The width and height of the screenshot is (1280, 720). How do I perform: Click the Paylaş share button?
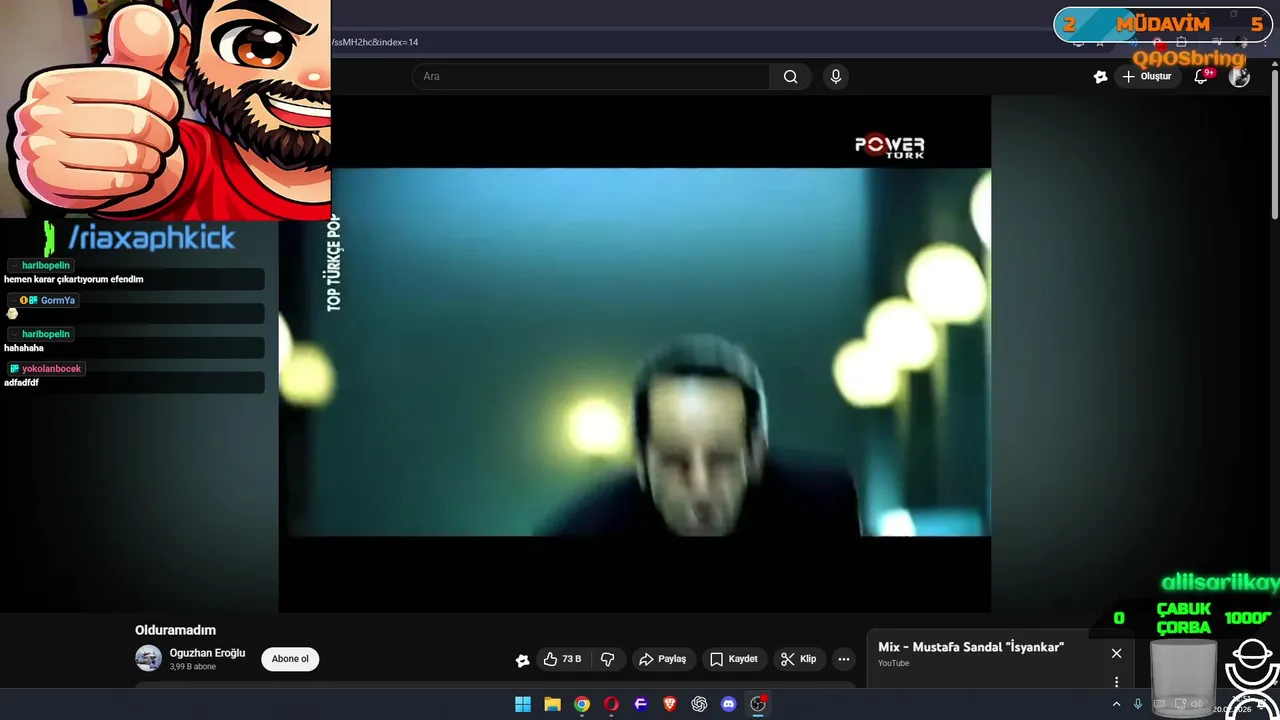[662, 659]
